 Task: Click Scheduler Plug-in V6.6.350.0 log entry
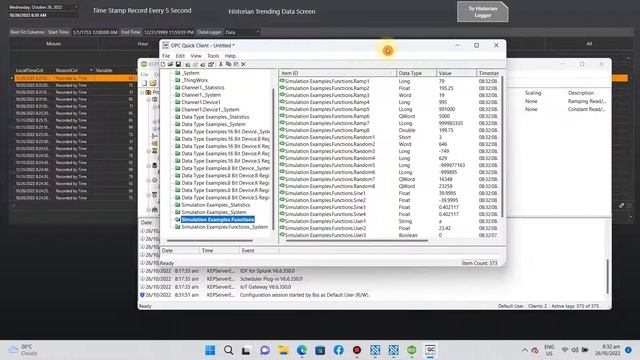[x=271, y=279]
